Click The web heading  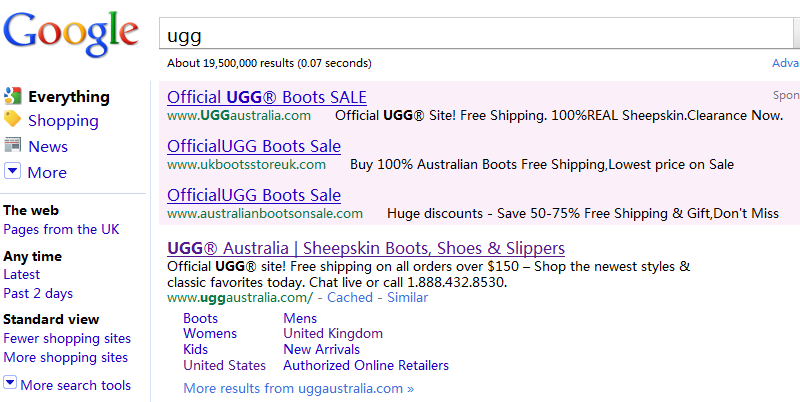tap(31, 211)
